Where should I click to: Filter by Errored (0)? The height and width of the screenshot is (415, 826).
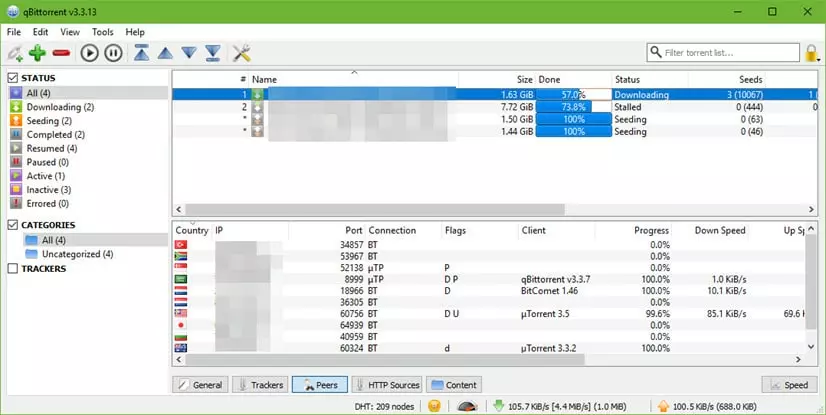(88, 203)
